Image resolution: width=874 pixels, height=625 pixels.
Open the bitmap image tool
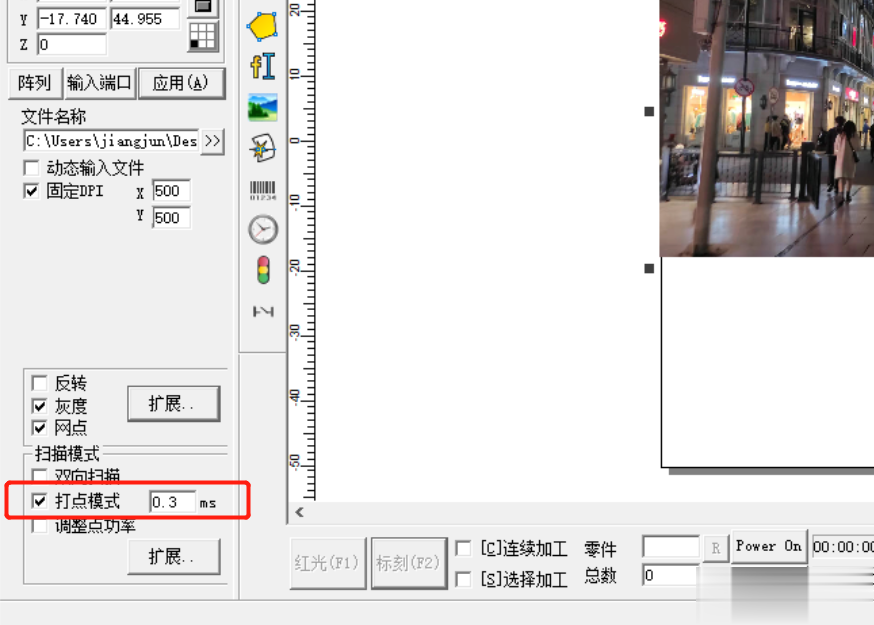pos(262,109)
